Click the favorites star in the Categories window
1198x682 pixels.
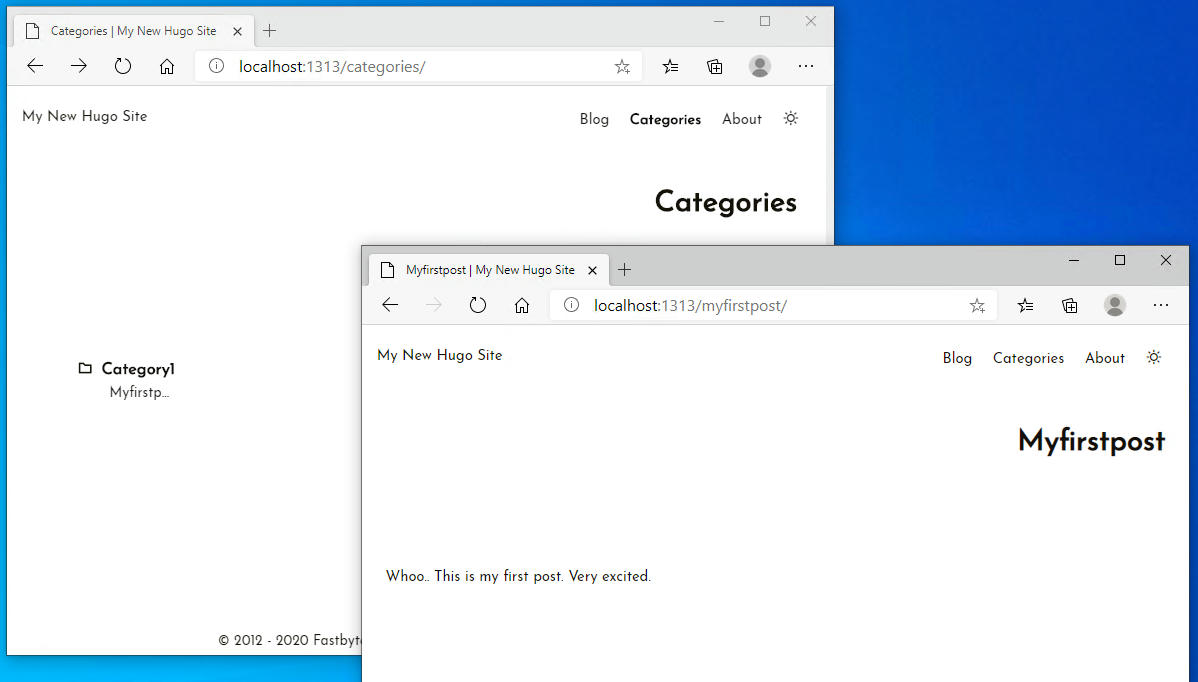click(x=622, y=66)
